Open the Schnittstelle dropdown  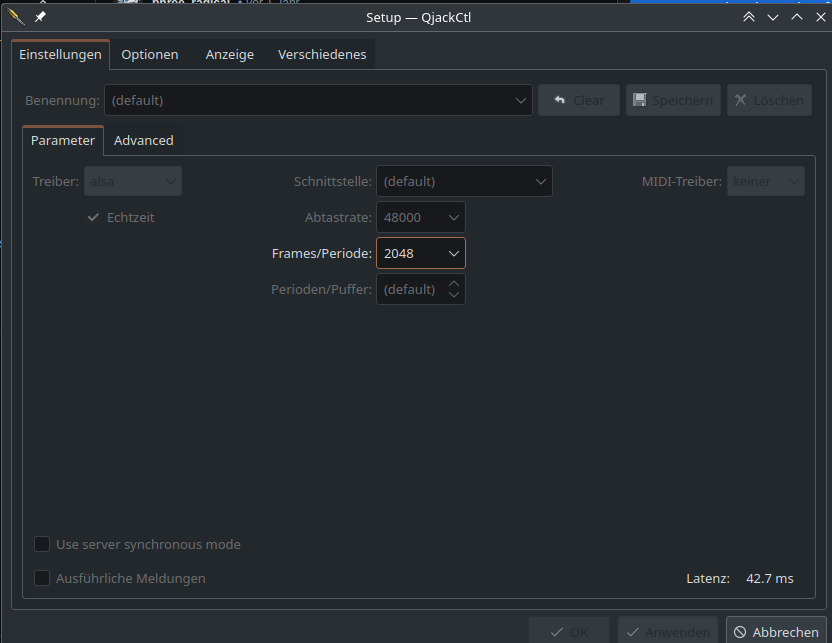tap(464, 181)
